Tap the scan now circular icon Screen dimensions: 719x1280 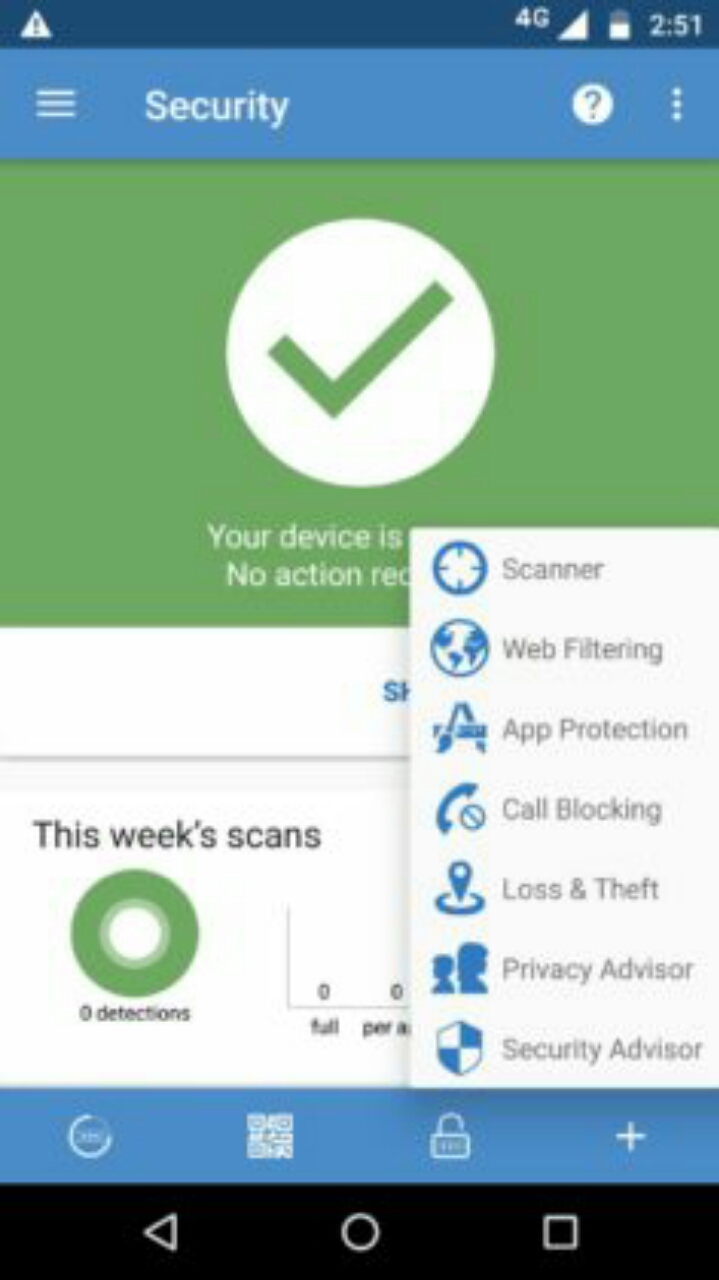tap(90, 1136)
